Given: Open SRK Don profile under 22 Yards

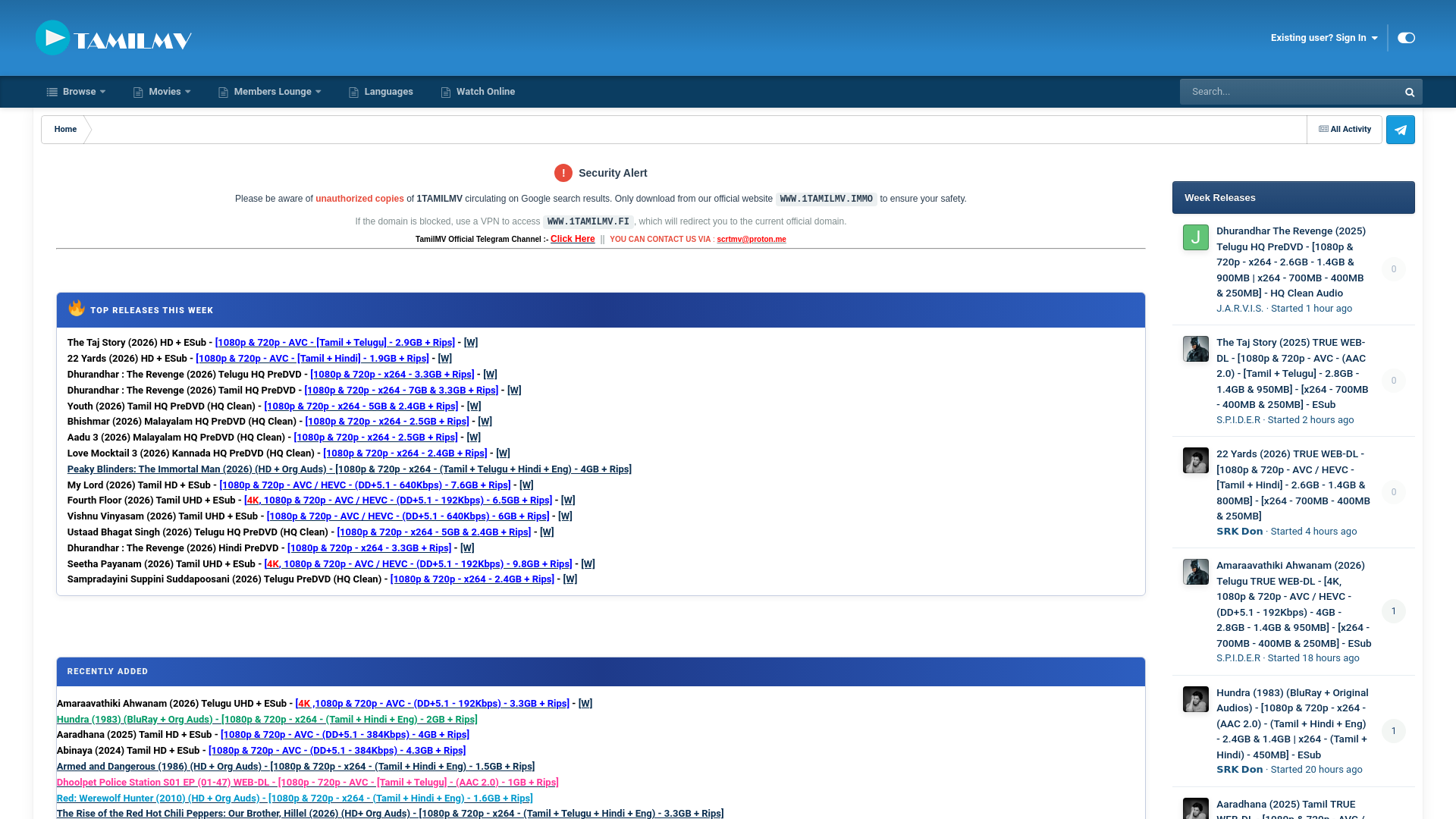Looking at the screenshot, I should click(x=1240, y=532).
